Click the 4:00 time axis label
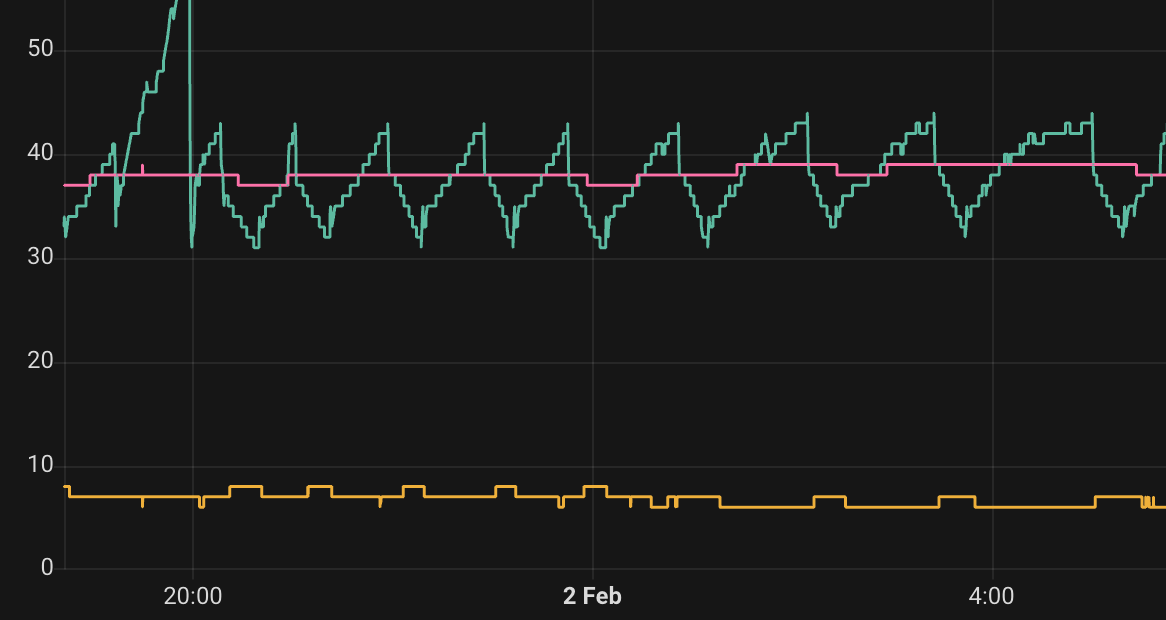 pos(991,597)
